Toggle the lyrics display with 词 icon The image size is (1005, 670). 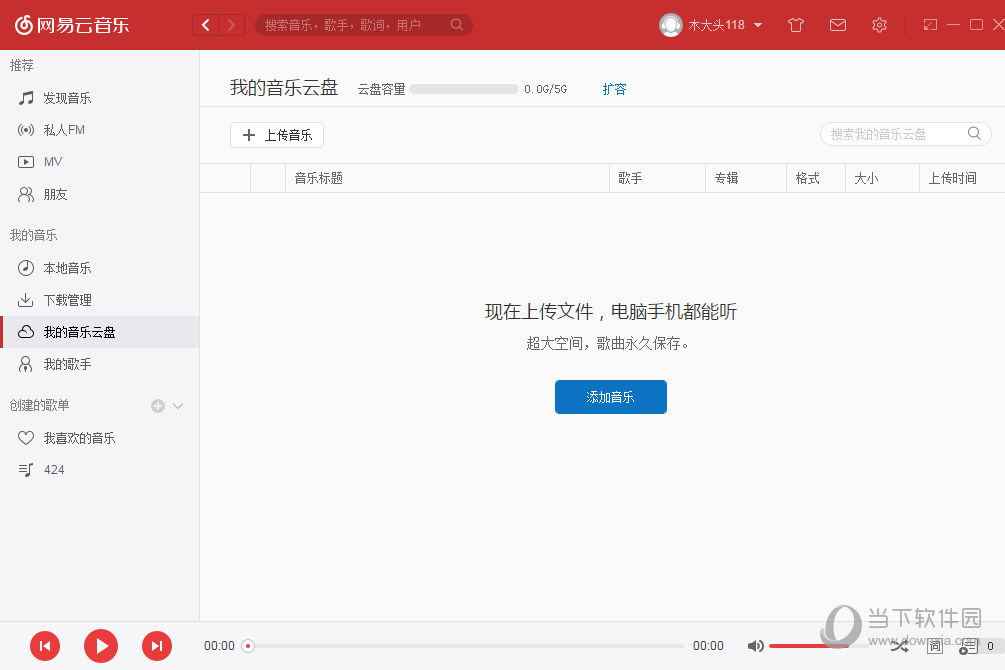click(934, 646)
